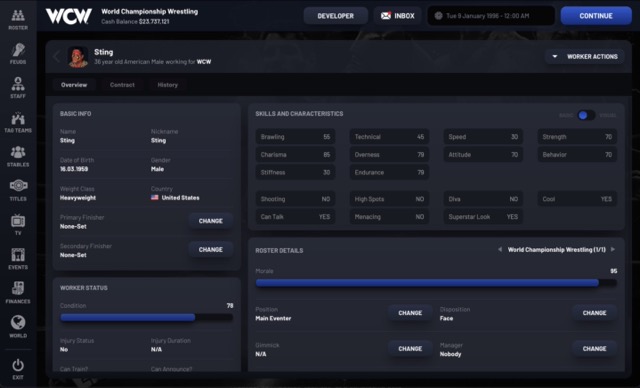
Task: Open the Stables group icon
Action: [18, 153]
